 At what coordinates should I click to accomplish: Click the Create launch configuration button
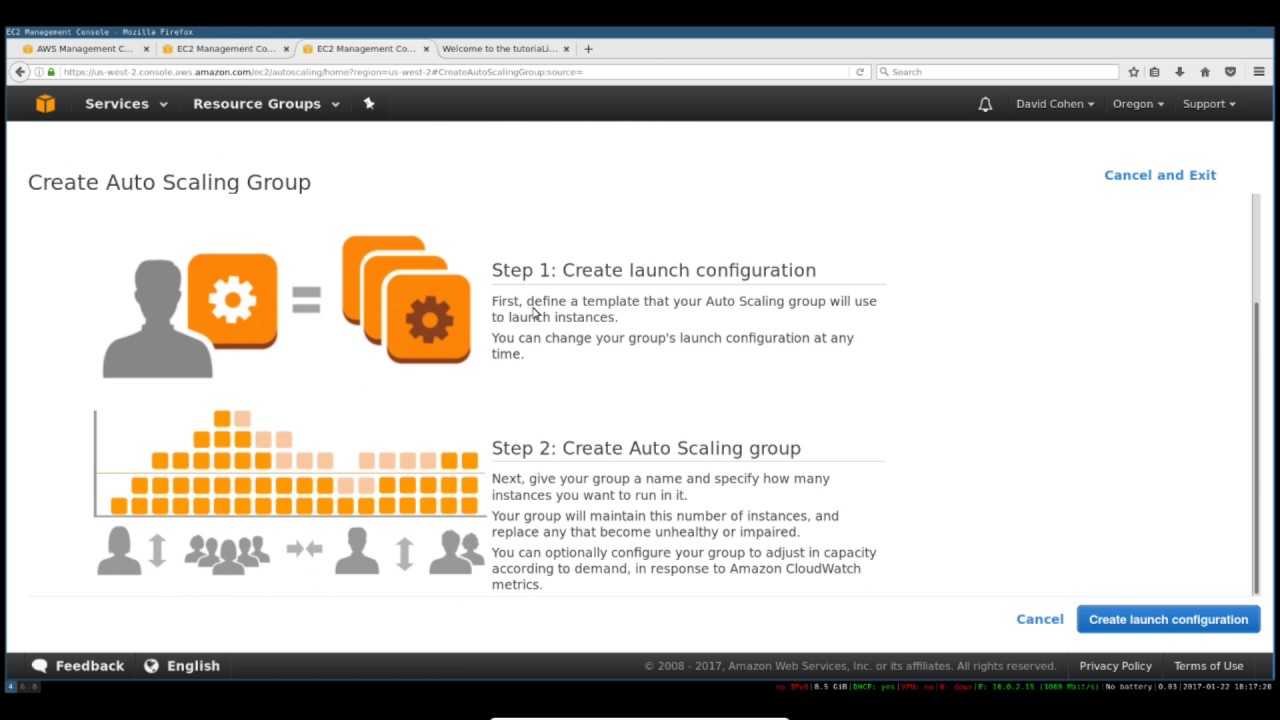(x=1168, y=619)
